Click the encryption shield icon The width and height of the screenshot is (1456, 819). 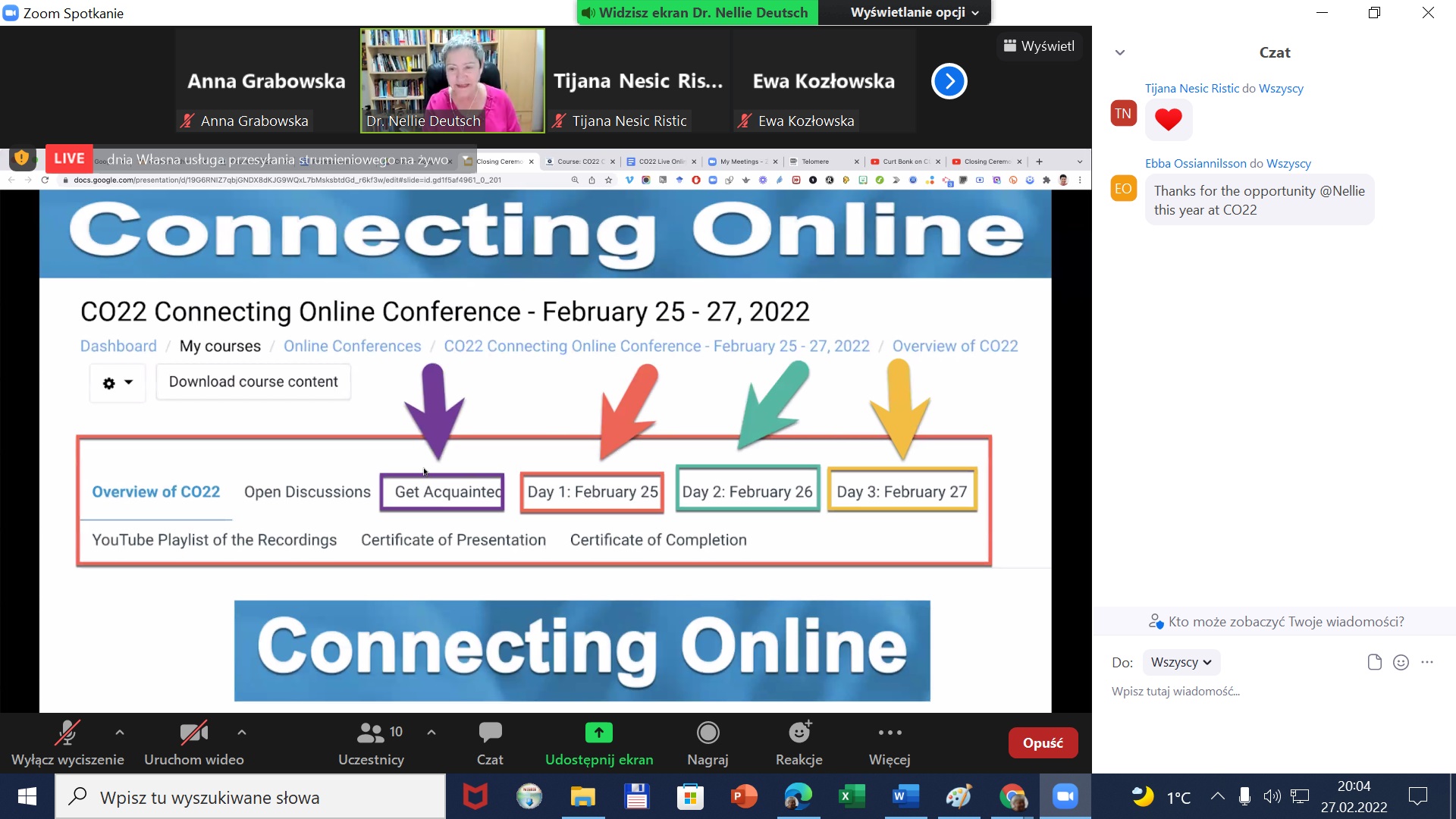tap(21, 158)
